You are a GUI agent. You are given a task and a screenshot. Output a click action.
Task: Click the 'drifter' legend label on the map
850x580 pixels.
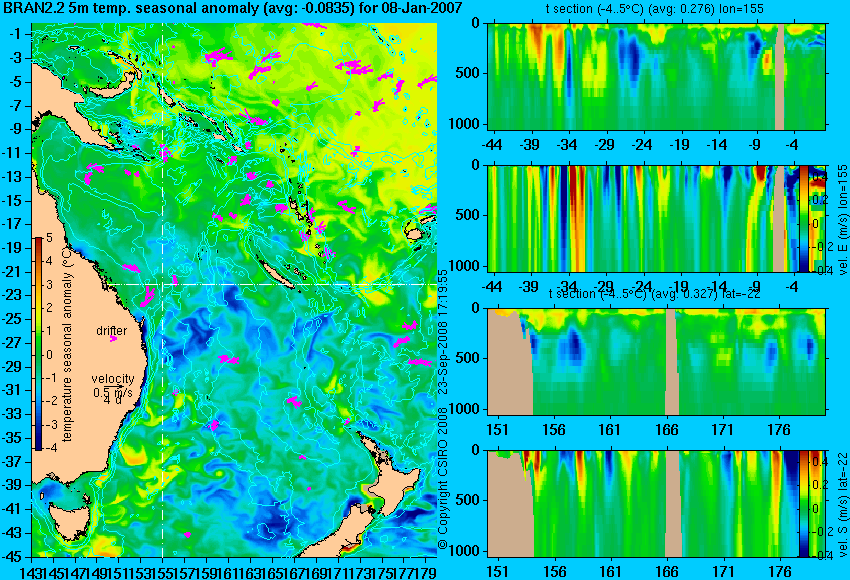tap(112, 331)
